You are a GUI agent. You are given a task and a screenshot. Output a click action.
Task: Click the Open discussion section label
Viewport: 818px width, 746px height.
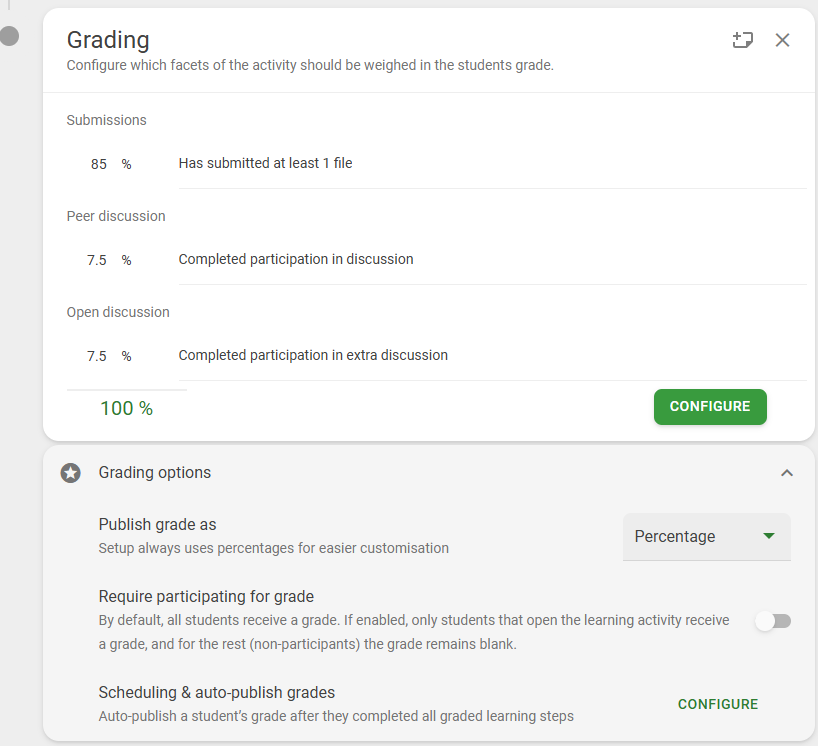click(x=118, y=312)
